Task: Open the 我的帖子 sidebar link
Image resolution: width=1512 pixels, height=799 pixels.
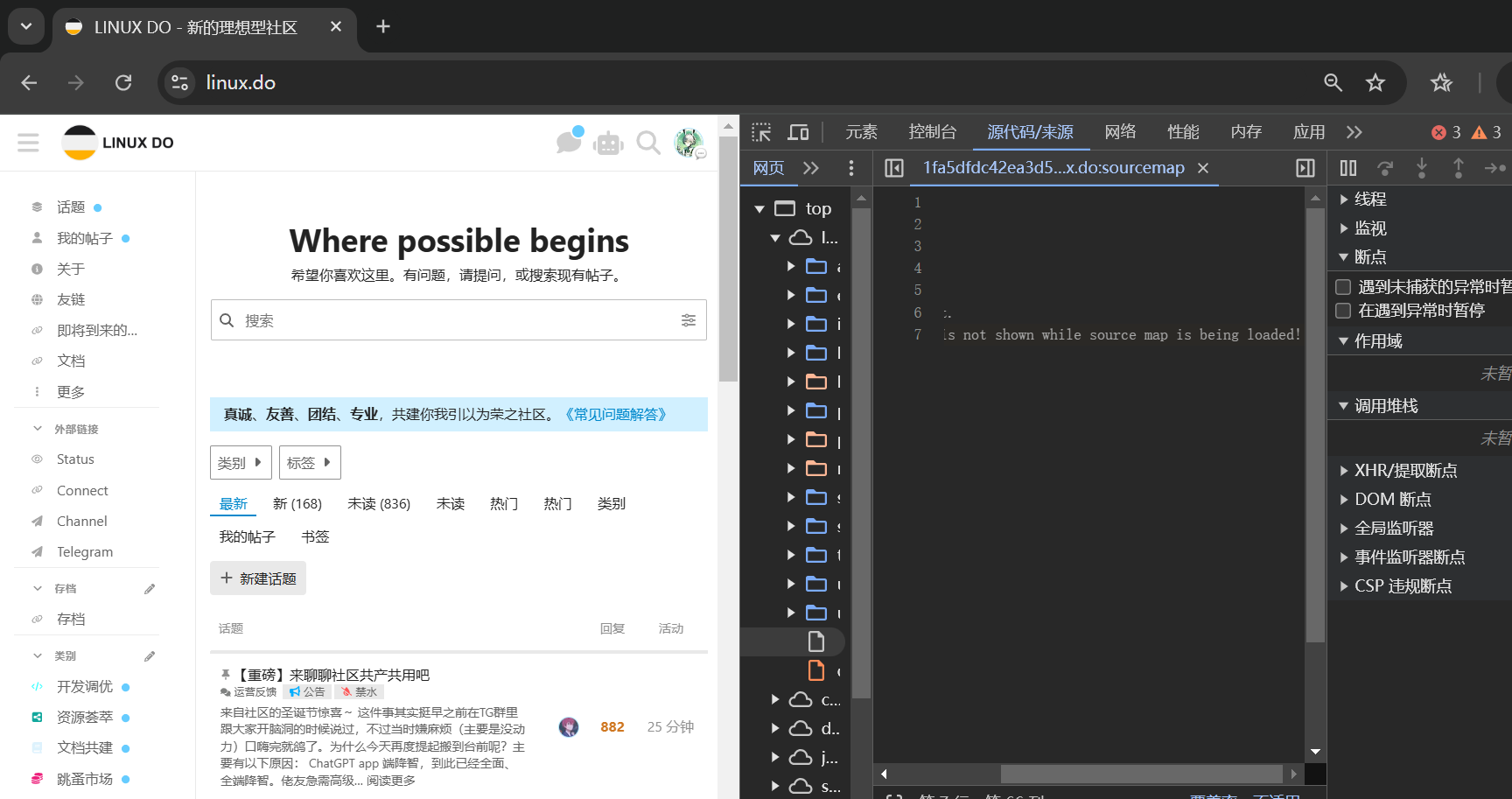Action: (x=85, y=238)
